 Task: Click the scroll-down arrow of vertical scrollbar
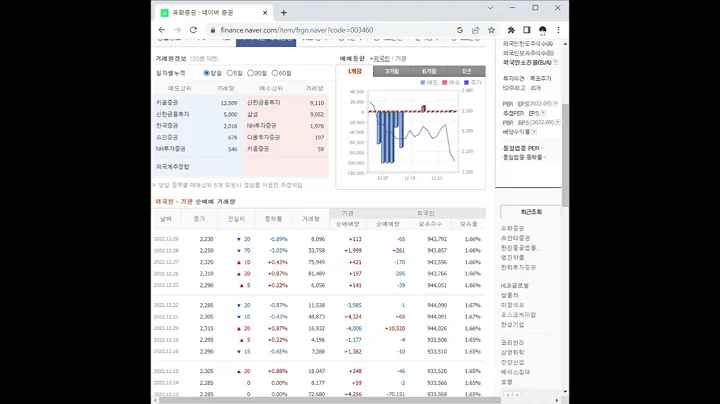coord(565,392)
